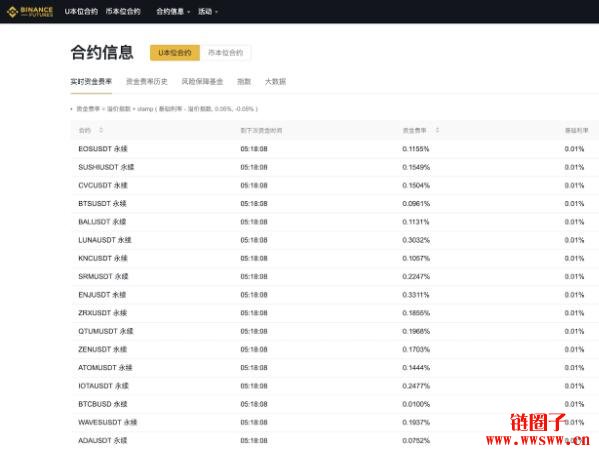Select the SRMUSDT 永续 contract
Viewport: 599px width, 450px height.
[x=103, y=276]
